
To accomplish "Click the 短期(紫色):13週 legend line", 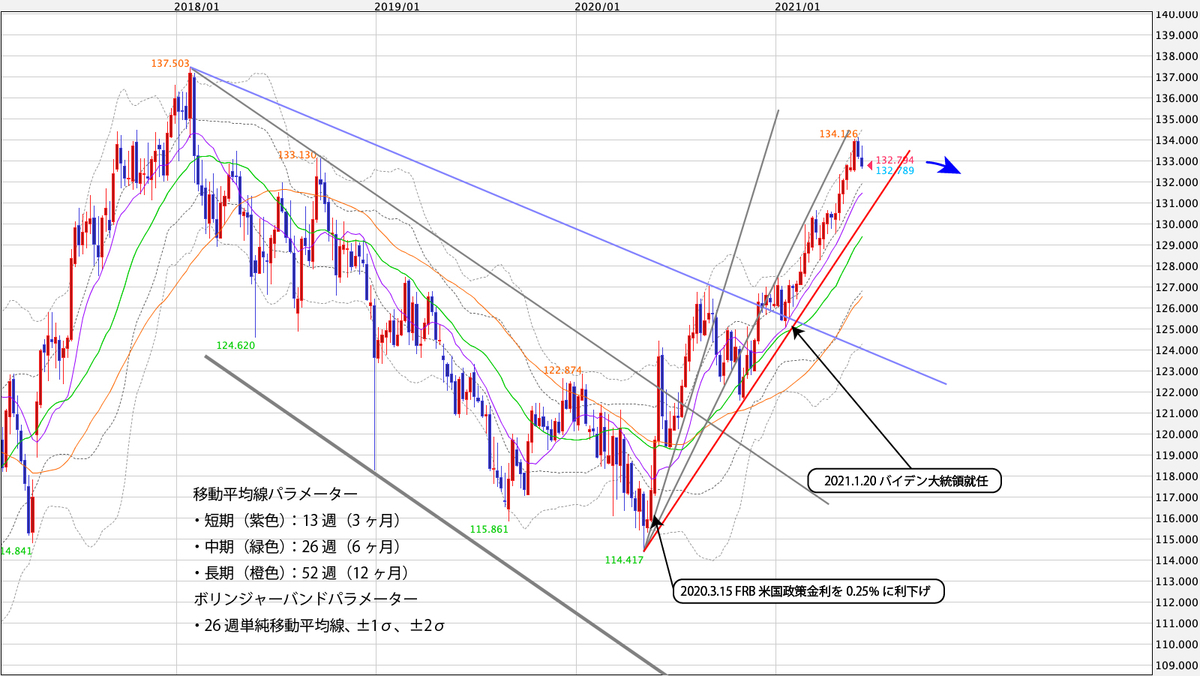I will (x=296, y=520).
